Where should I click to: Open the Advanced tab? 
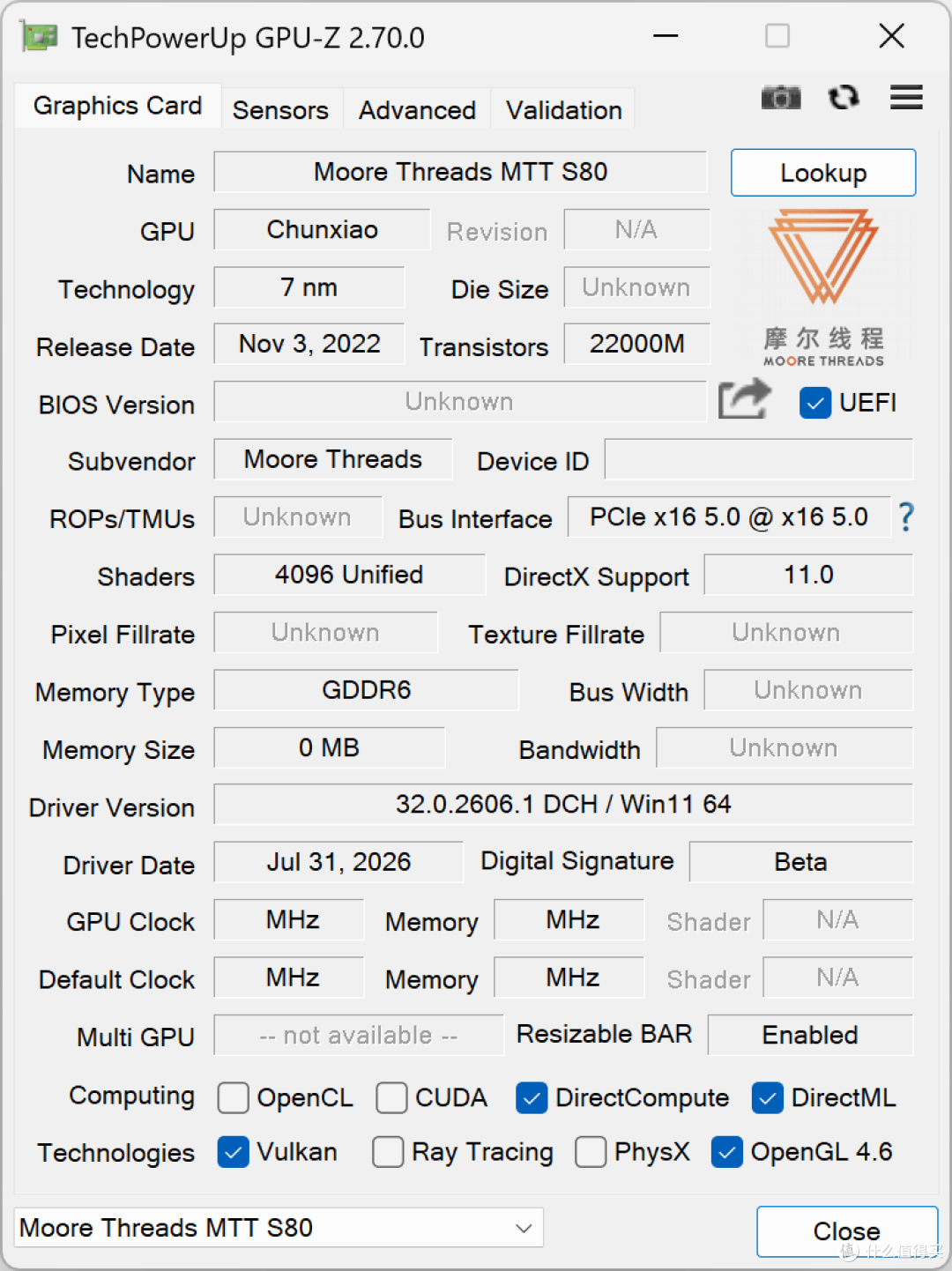click(x=417, y=110)
